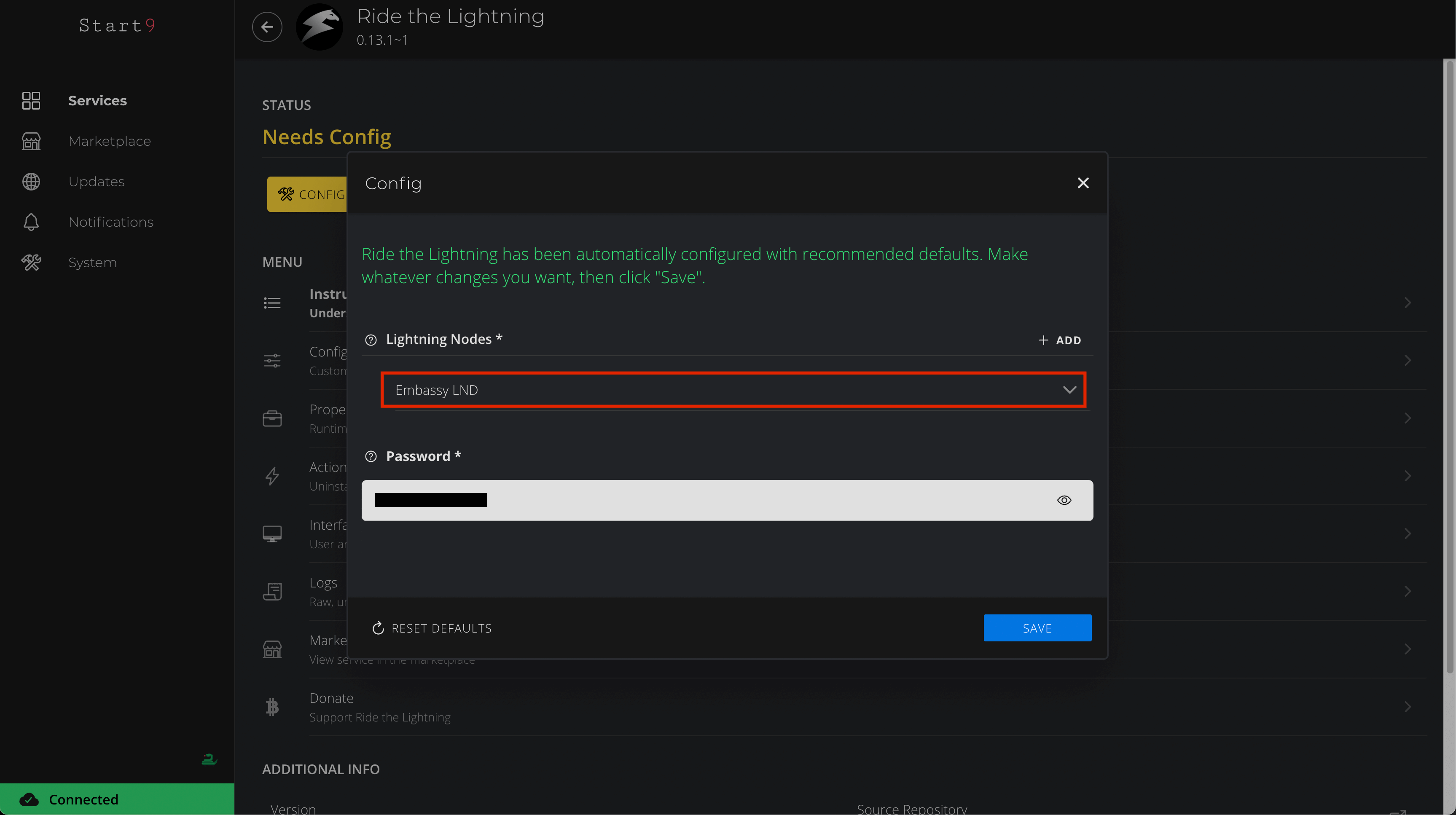
Task: Click the page vertical scrollbar
Action: (x=1449, y=367)
